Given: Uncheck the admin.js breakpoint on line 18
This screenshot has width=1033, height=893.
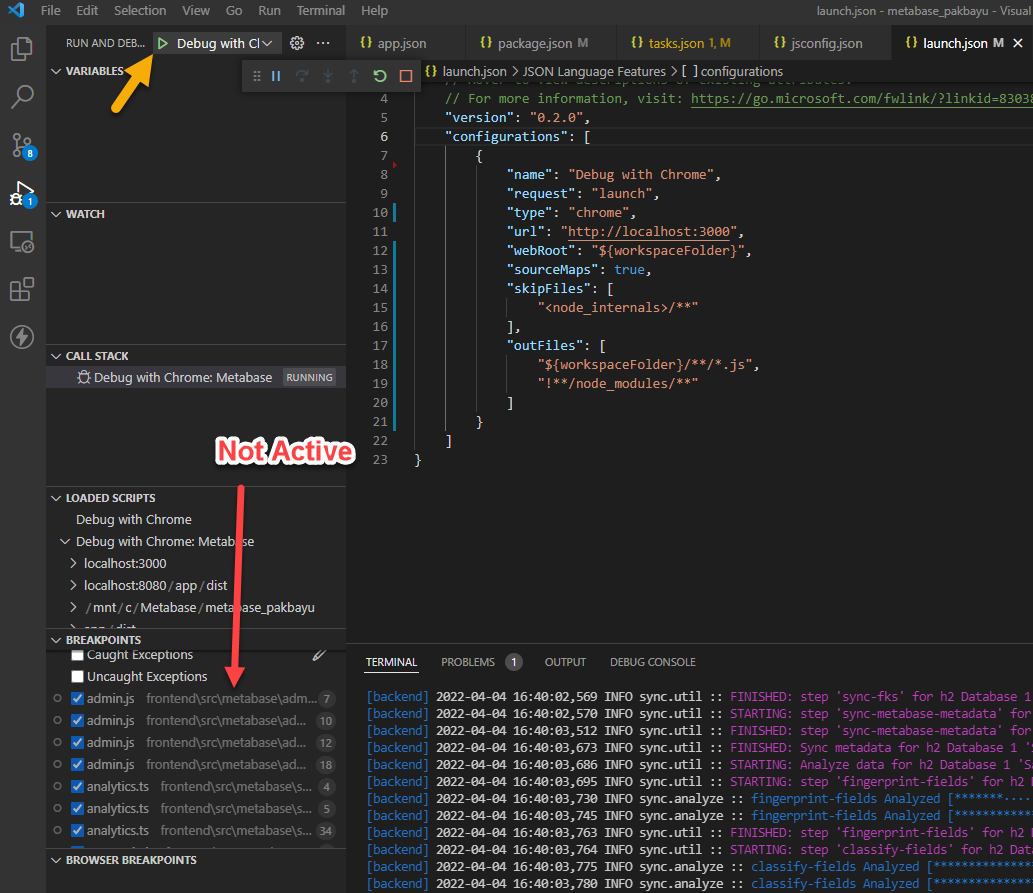Looking at the screenshot, I should 78,764.
